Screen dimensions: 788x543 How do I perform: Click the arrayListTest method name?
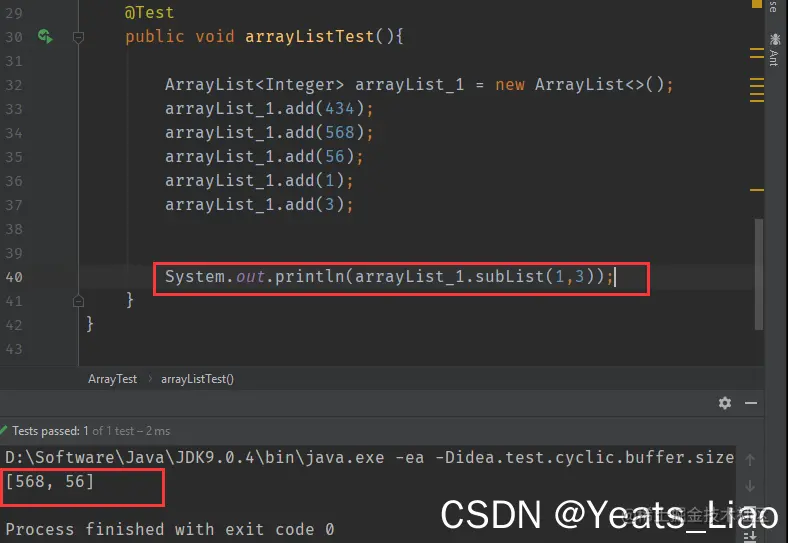pyautogui.click(x=310, y=37)
